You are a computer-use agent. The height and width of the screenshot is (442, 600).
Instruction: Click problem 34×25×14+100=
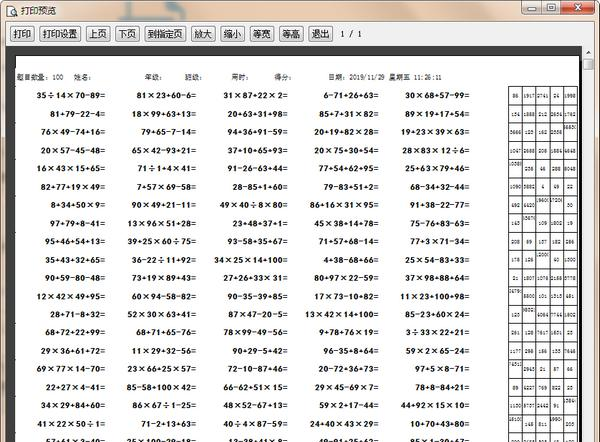pos(251,260)
